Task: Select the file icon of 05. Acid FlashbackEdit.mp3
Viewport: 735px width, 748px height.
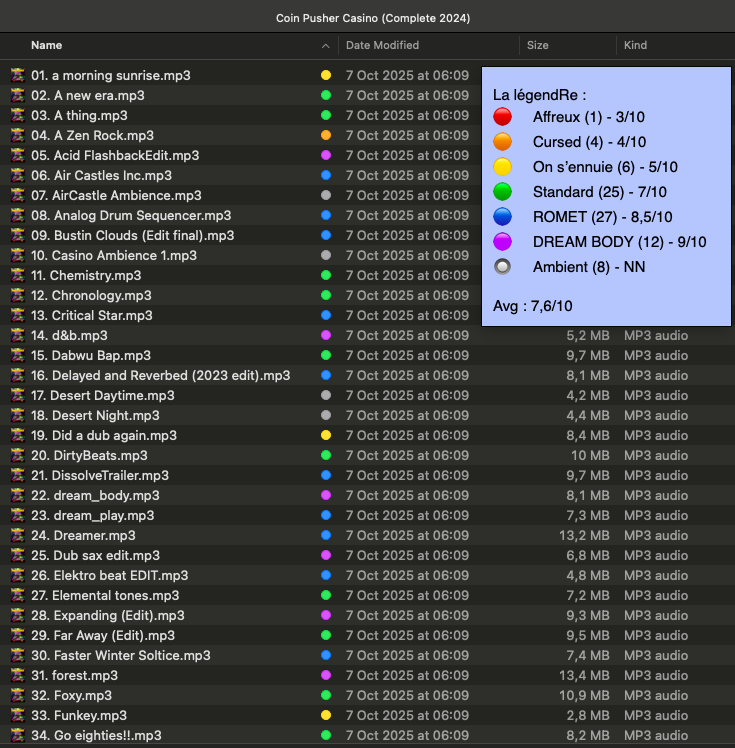Action: click(x=18, y=156)
